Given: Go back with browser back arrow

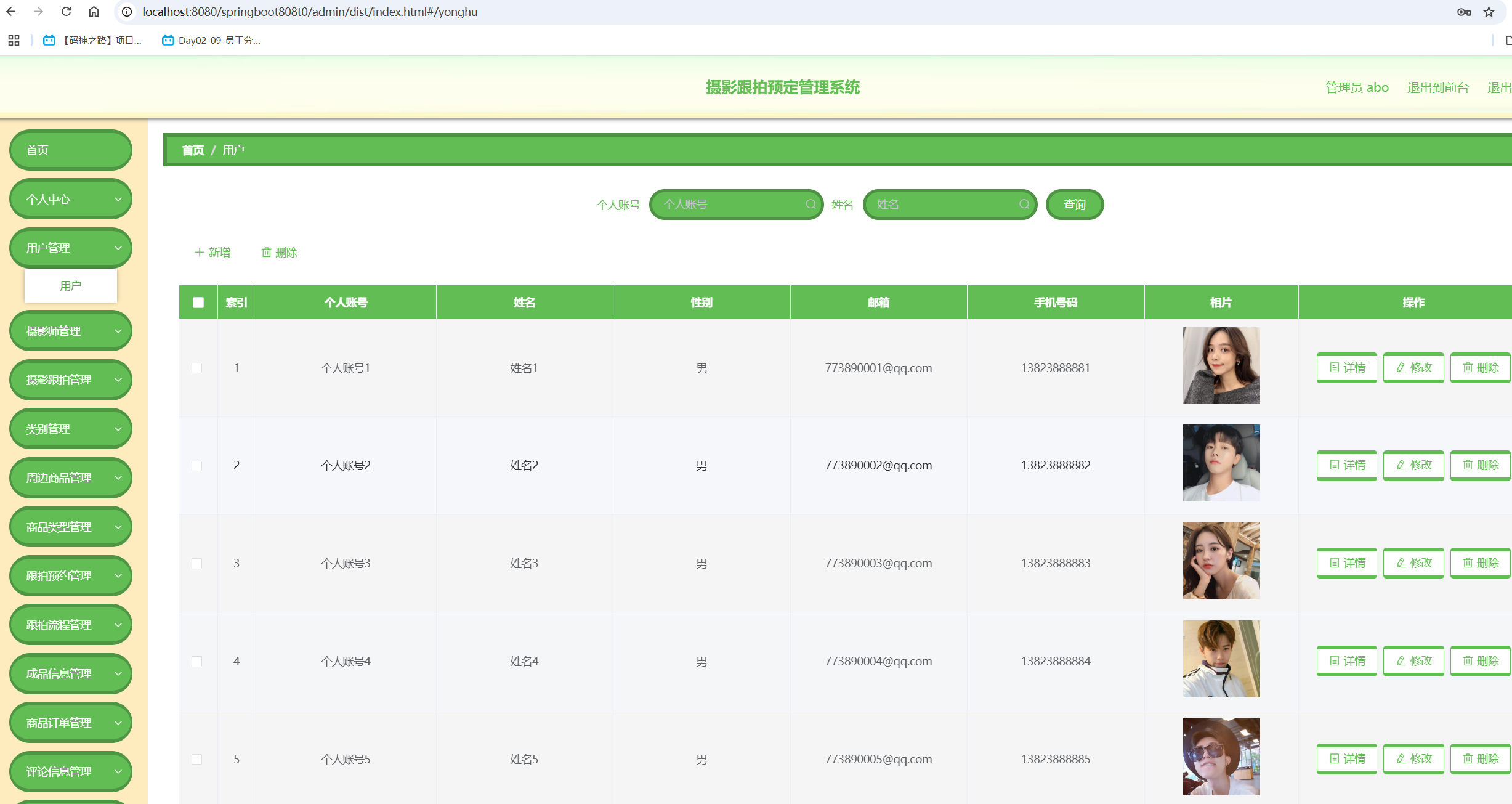Looking at the screenshot, I should pyautogui.click(x=11, y=12).
